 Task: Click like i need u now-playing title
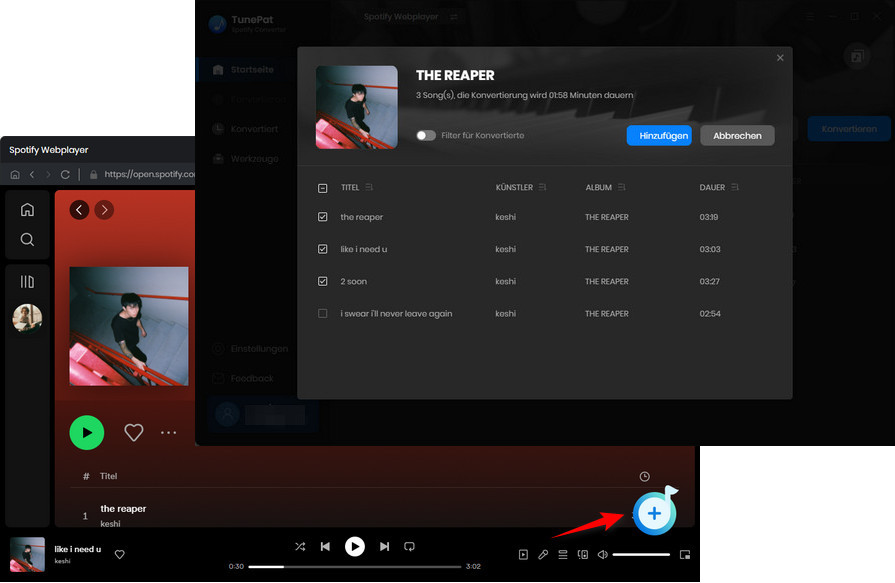78,549
